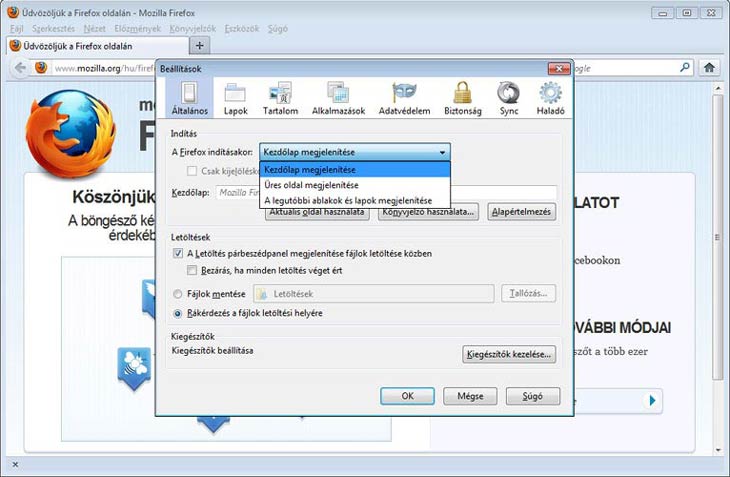Enable Bezárás, ha minden letöltés véget ért
Image resolution: width=730 pixels, height=477 pixels.
pos(192,270)
